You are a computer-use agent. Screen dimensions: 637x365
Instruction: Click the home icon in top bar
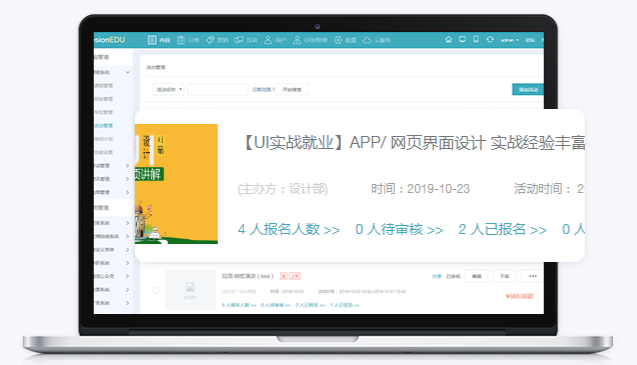[448, 39]
